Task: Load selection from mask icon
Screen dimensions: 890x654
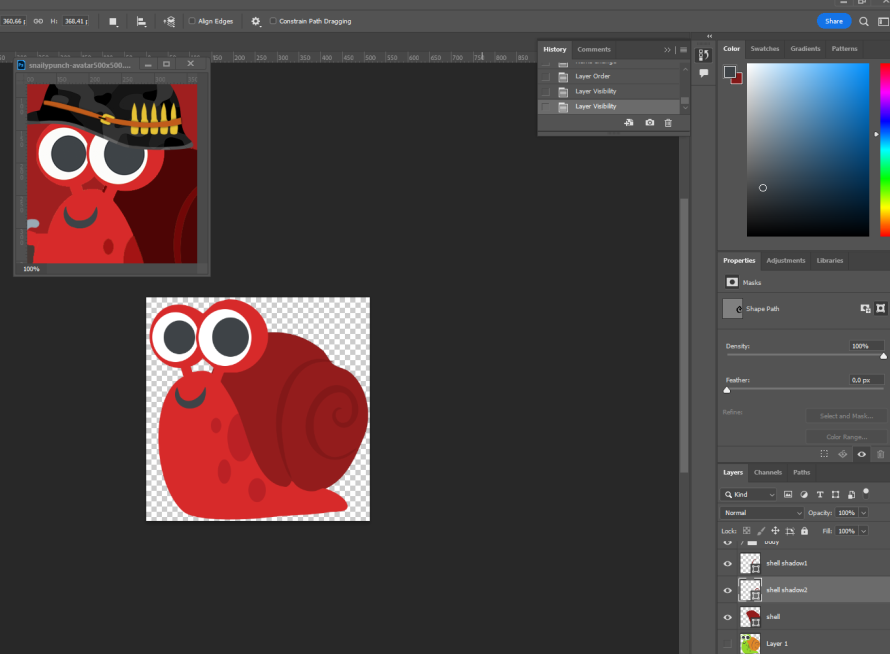Action: [824, 454]
